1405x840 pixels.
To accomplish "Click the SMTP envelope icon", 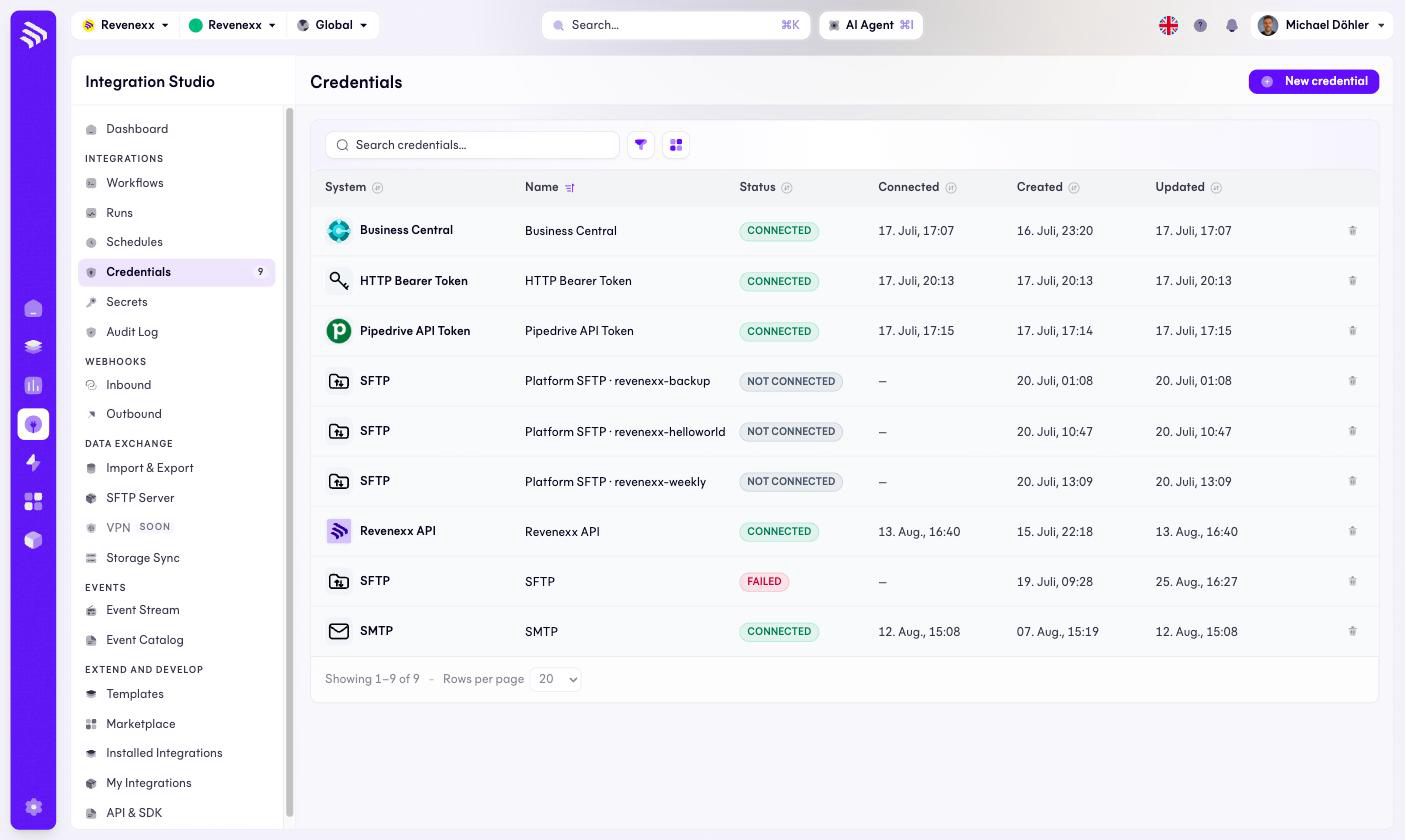I will tap(339, 631).
